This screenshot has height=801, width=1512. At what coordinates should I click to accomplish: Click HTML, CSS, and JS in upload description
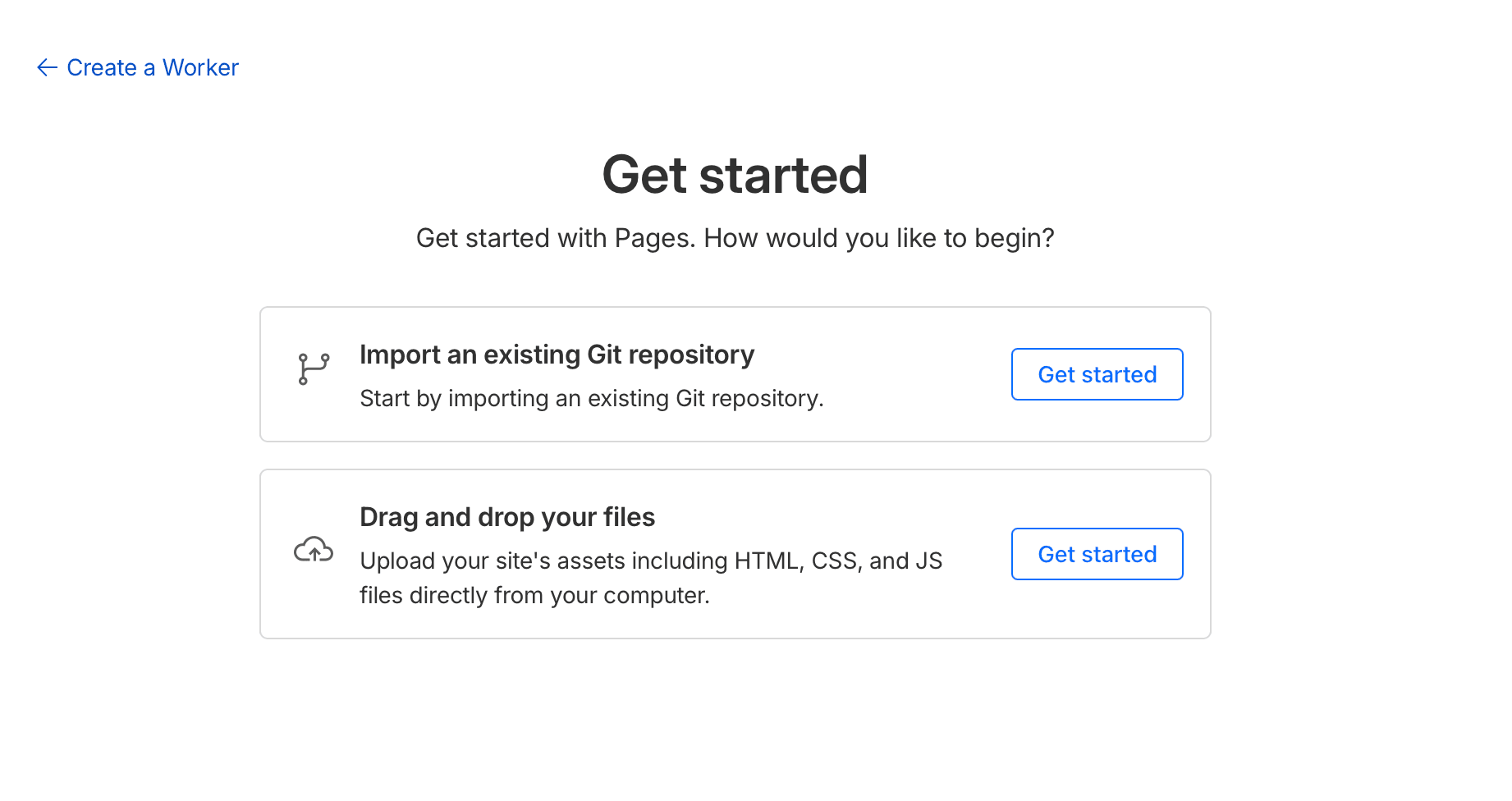(838, 561)
